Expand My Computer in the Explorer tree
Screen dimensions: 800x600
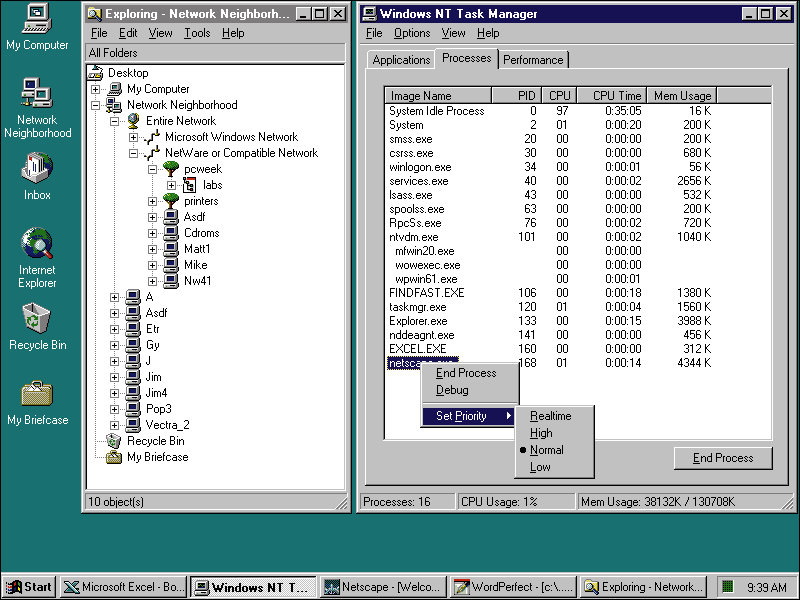pos(95,89)
